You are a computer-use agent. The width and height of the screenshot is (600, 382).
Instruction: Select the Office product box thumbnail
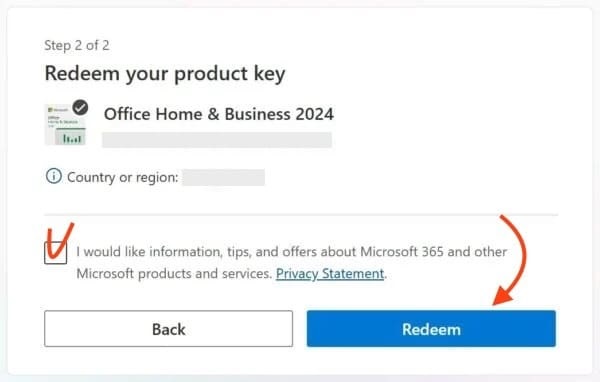click(x=65, y=125)
